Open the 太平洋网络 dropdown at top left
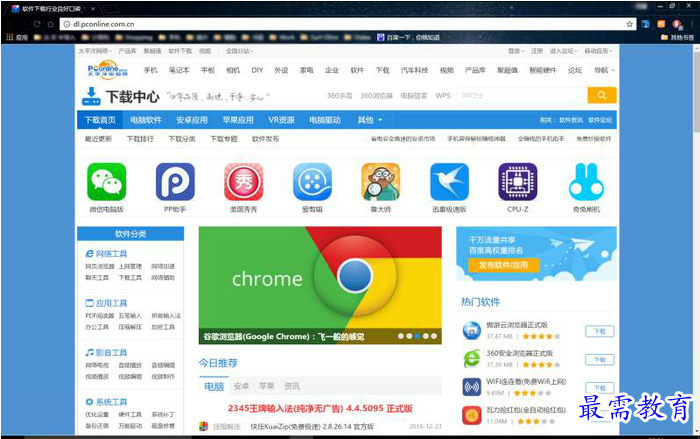The height and width of the screenshot is (439, 700). 95,51
